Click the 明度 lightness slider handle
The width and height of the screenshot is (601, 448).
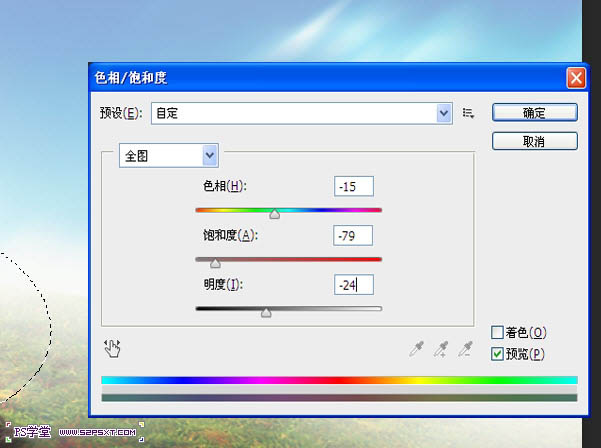click(266, 312)
